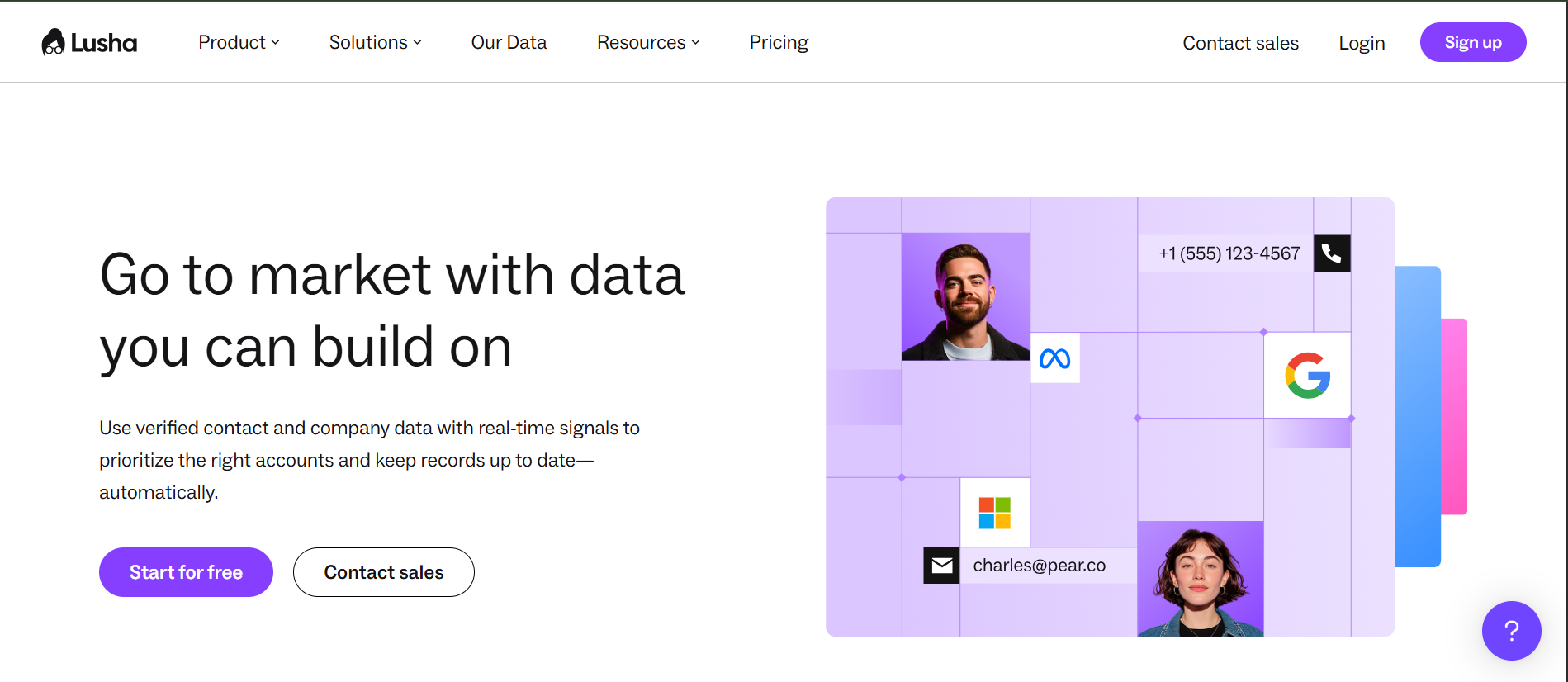Open the purple question mark help bubble
Screen dimensions: 1568x682
pos(1511,631)
